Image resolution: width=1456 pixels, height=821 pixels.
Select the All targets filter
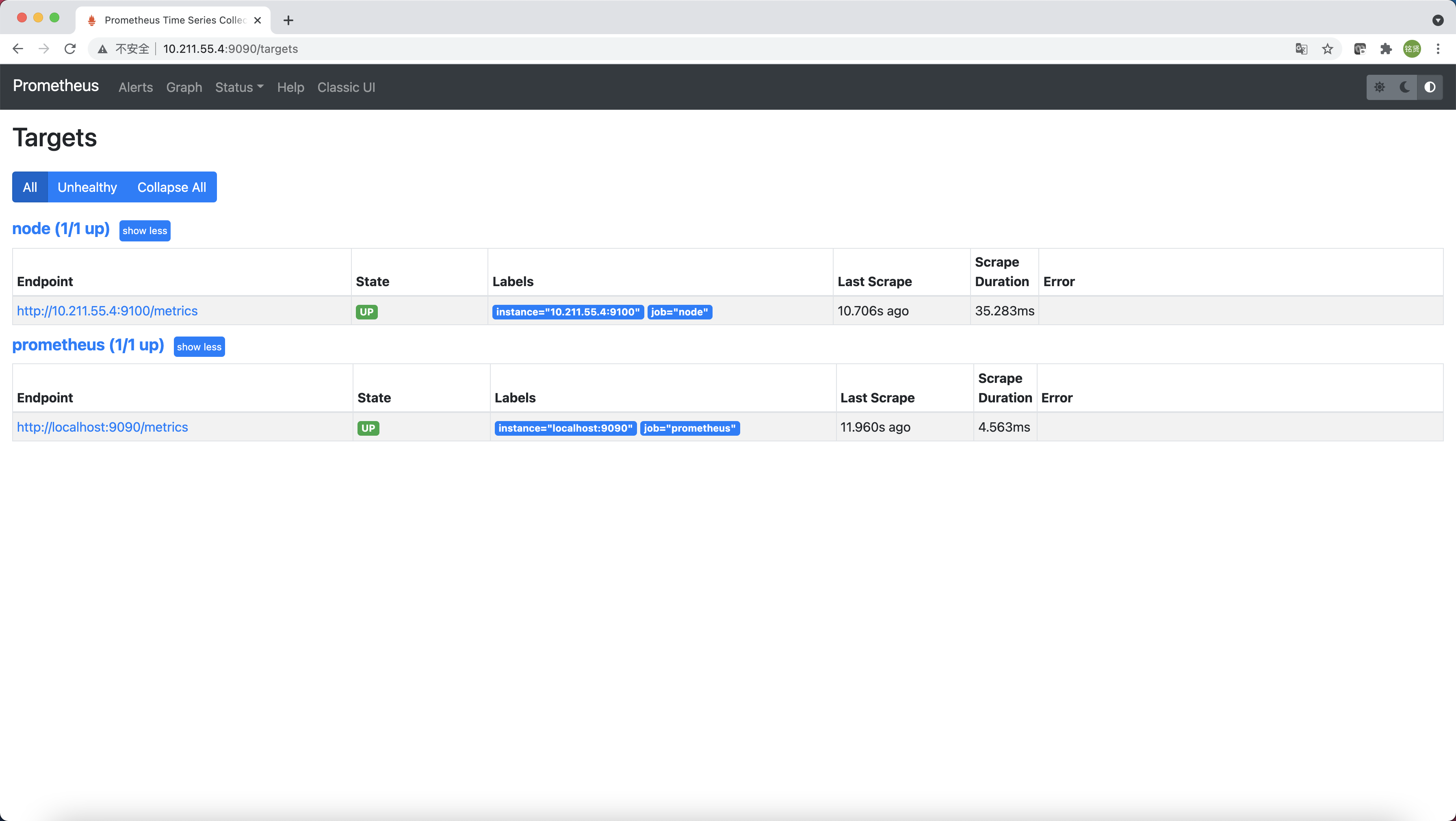pos(30,187)
